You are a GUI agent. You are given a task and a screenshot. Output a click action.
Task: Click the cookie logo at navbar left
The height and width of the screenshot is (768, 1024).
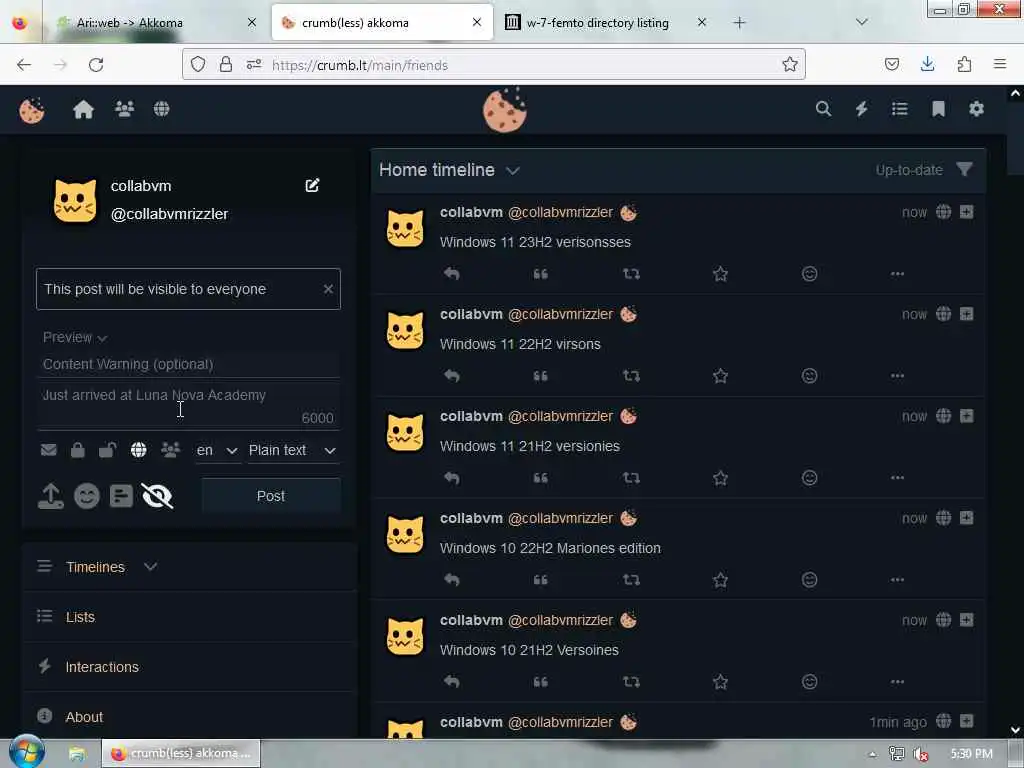pyautogui.click(x=31, y=110)
